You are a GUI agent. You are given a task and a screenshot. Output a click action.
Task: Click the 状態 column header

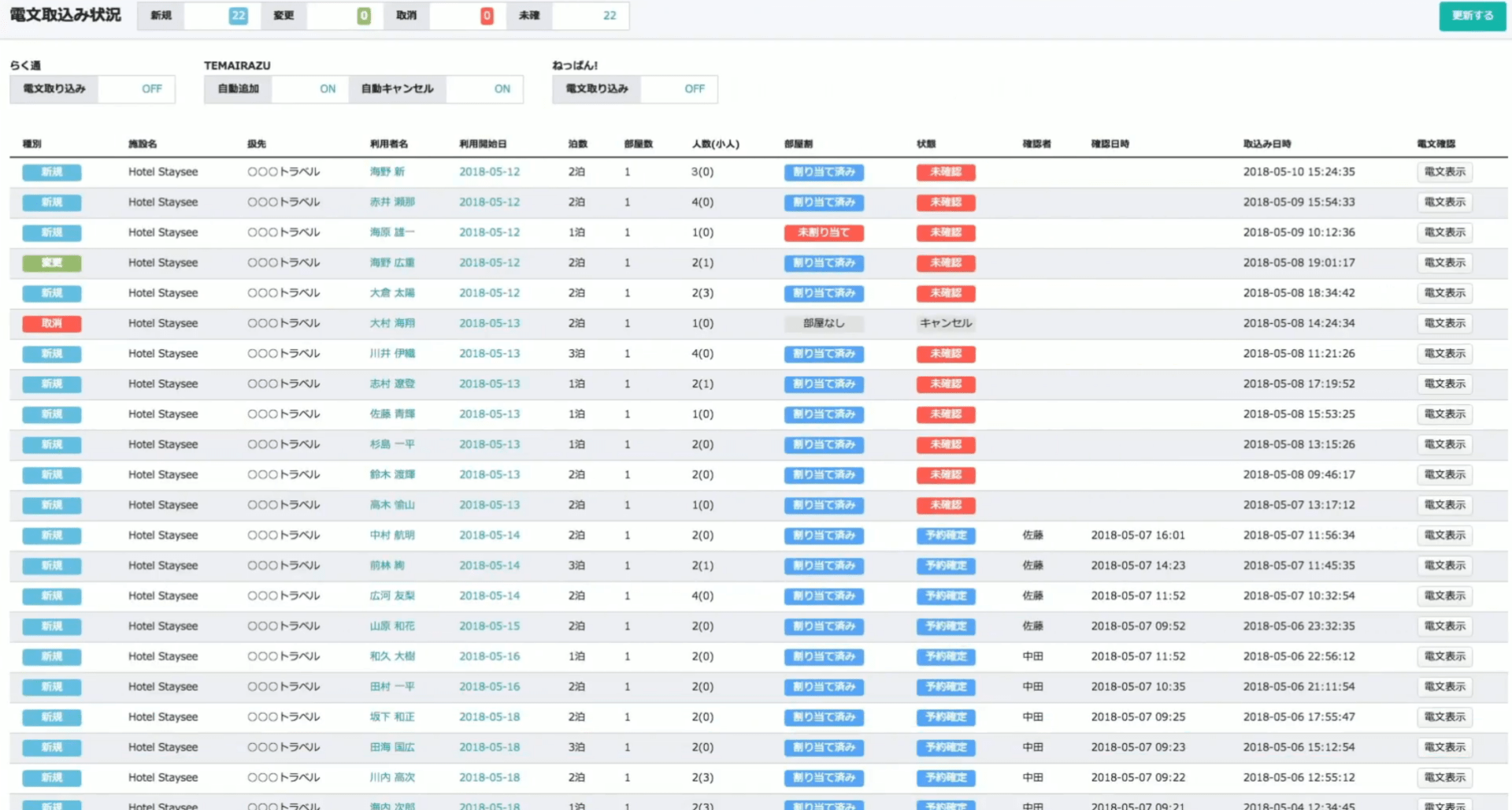pyautogui.click(x=926, y=144)
